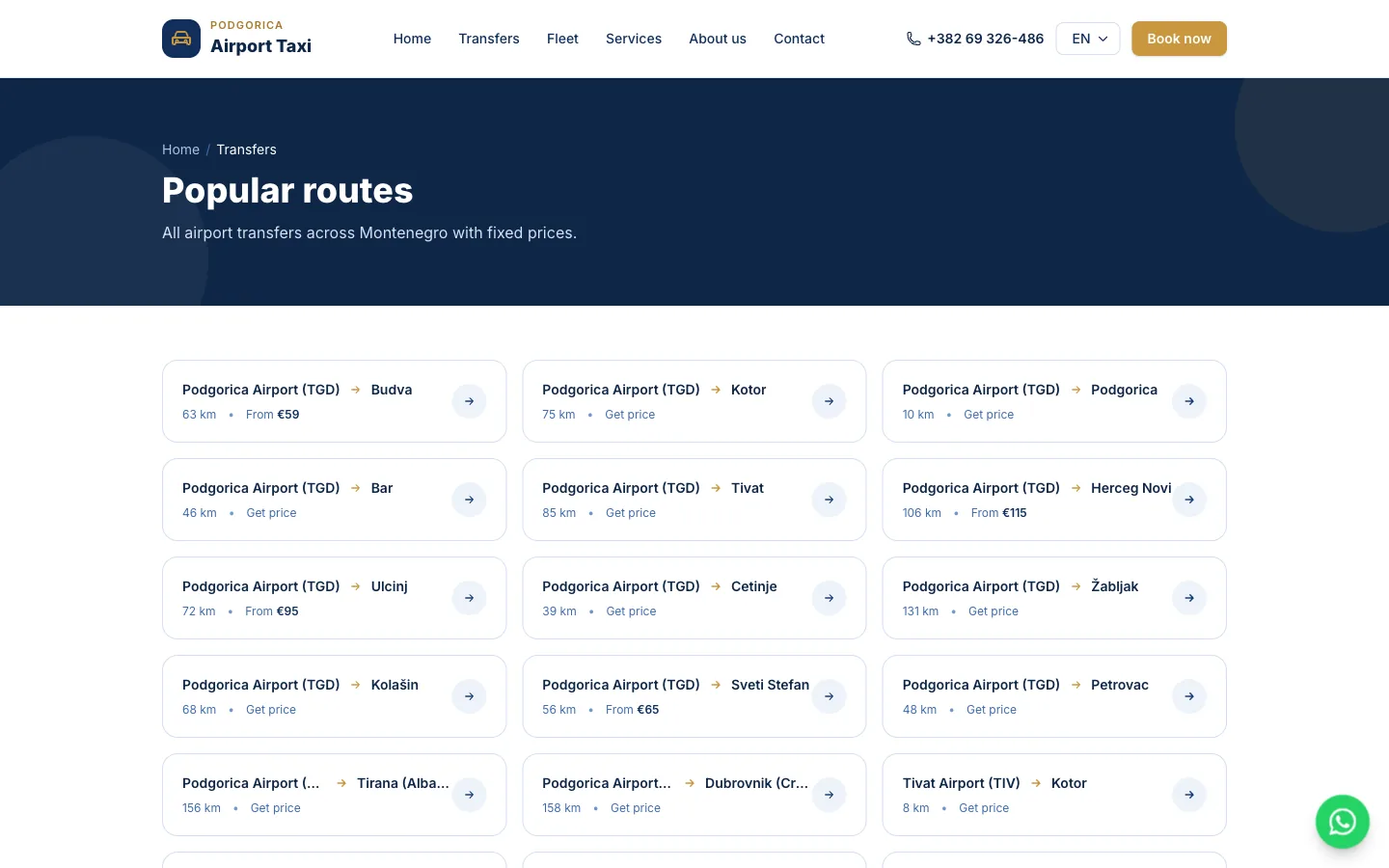Click the arrow button on Budva route
The image size is (1389, 868).
click(469, 401)
